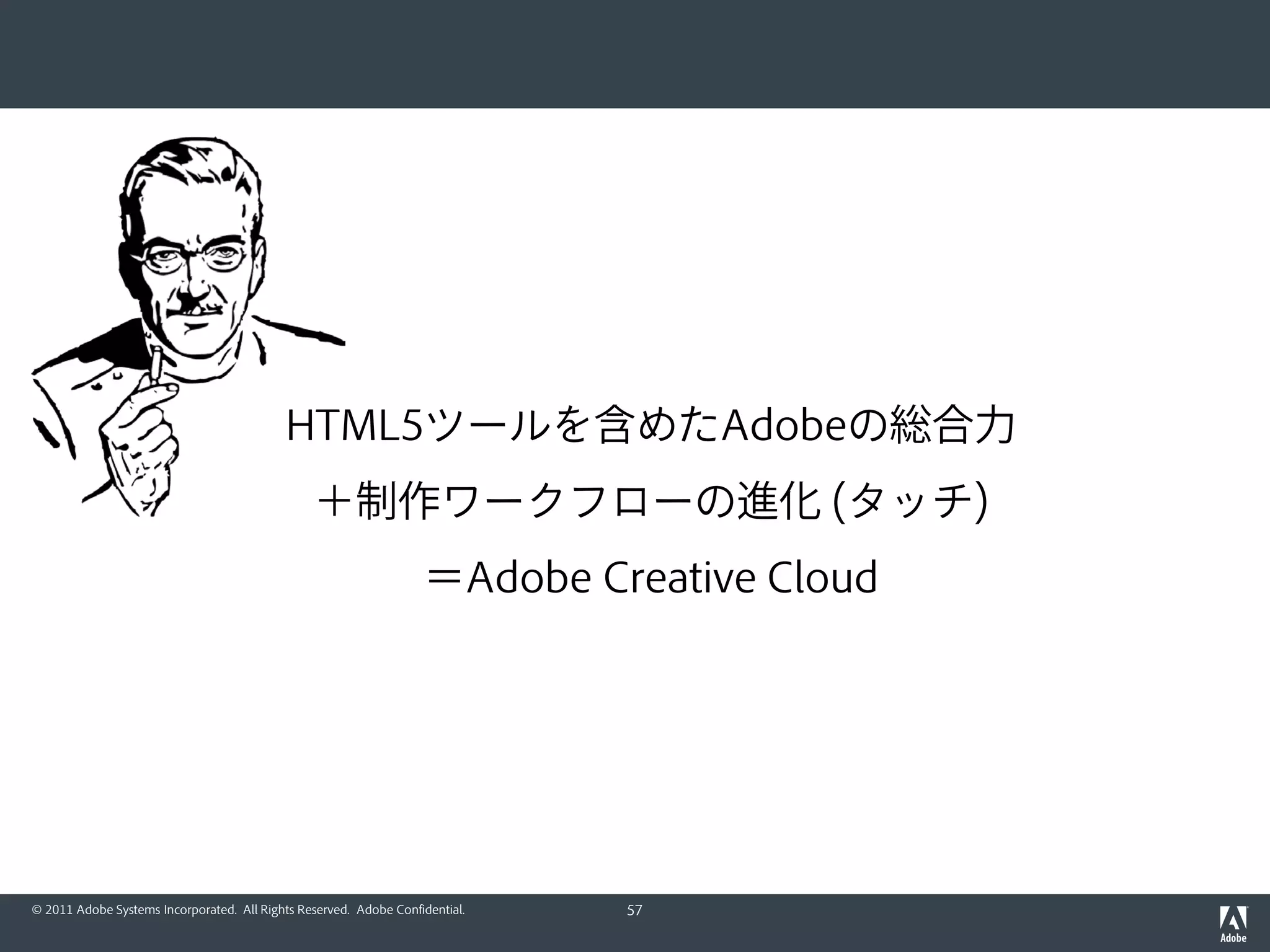Click the Adobe logo in the footer
Screen dimensions: 1270x952
tap(1233, 923)
